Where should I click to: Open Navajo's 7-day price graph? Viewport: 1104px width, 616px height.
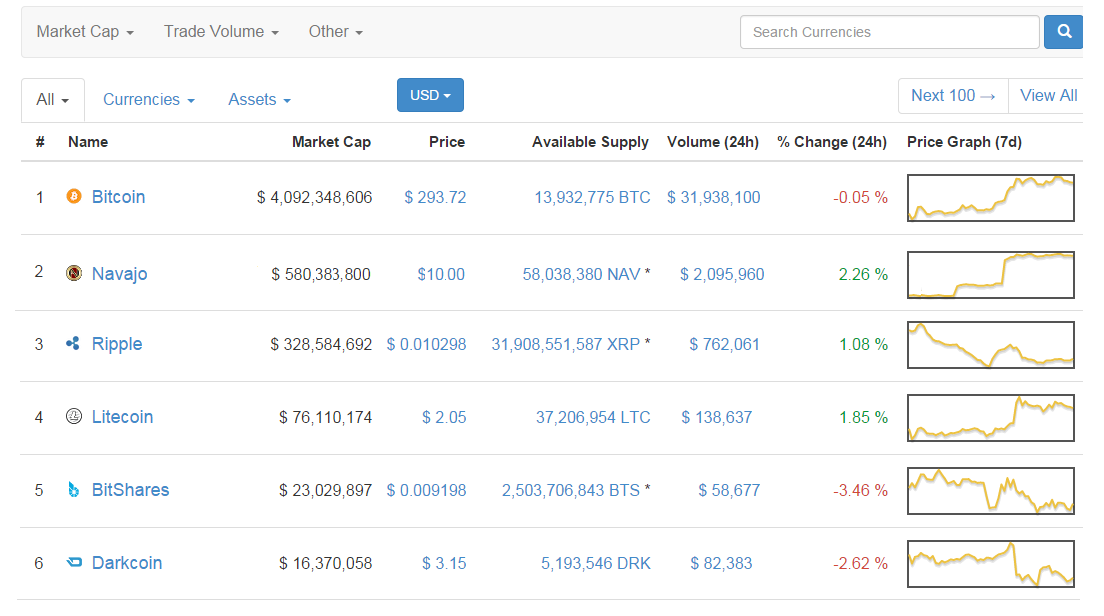click(x=991, y=275)
